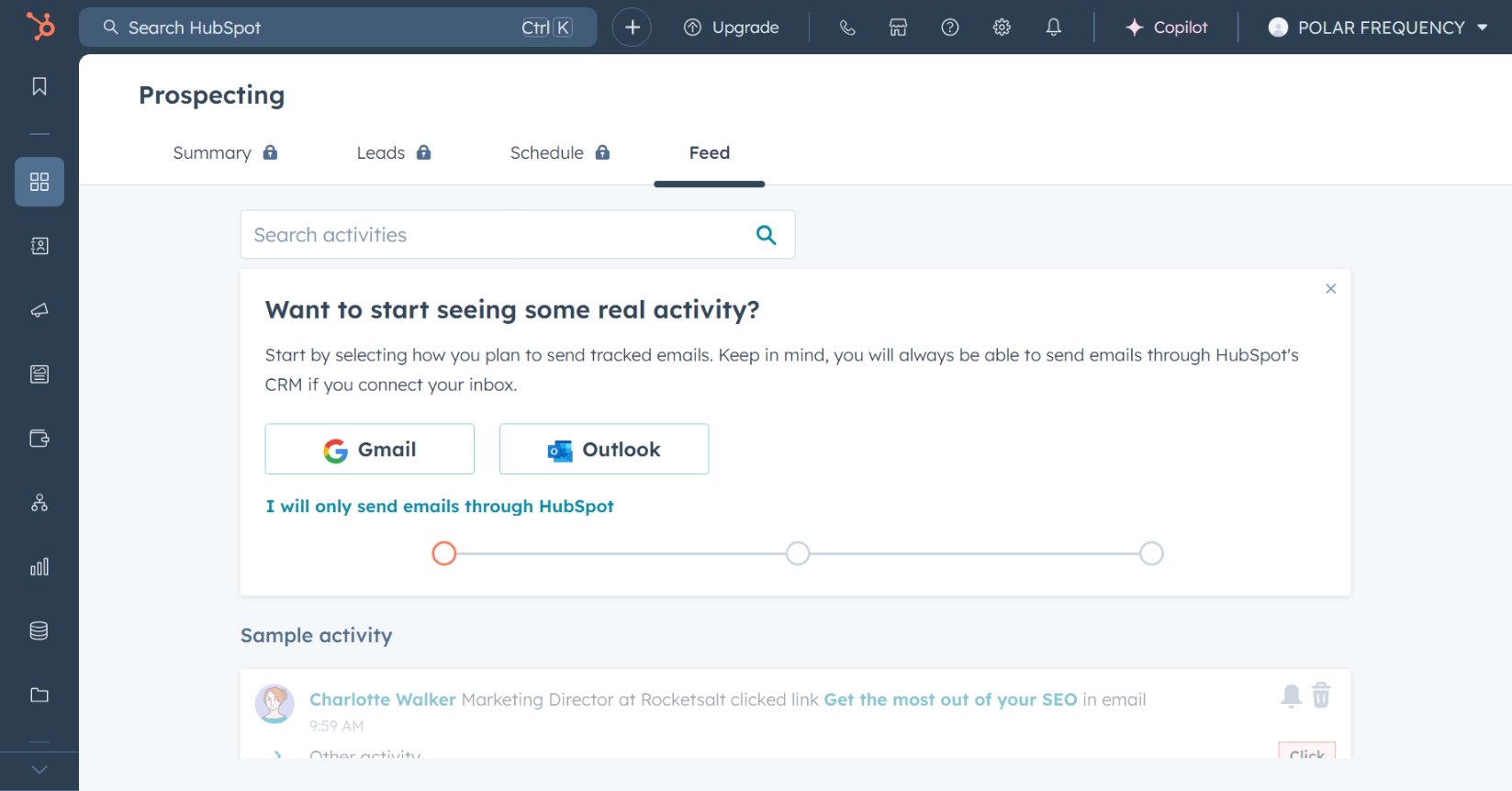Click the first progress step circle
Viewport: 1512px width, 791px height.
click(x=444, y=554)
